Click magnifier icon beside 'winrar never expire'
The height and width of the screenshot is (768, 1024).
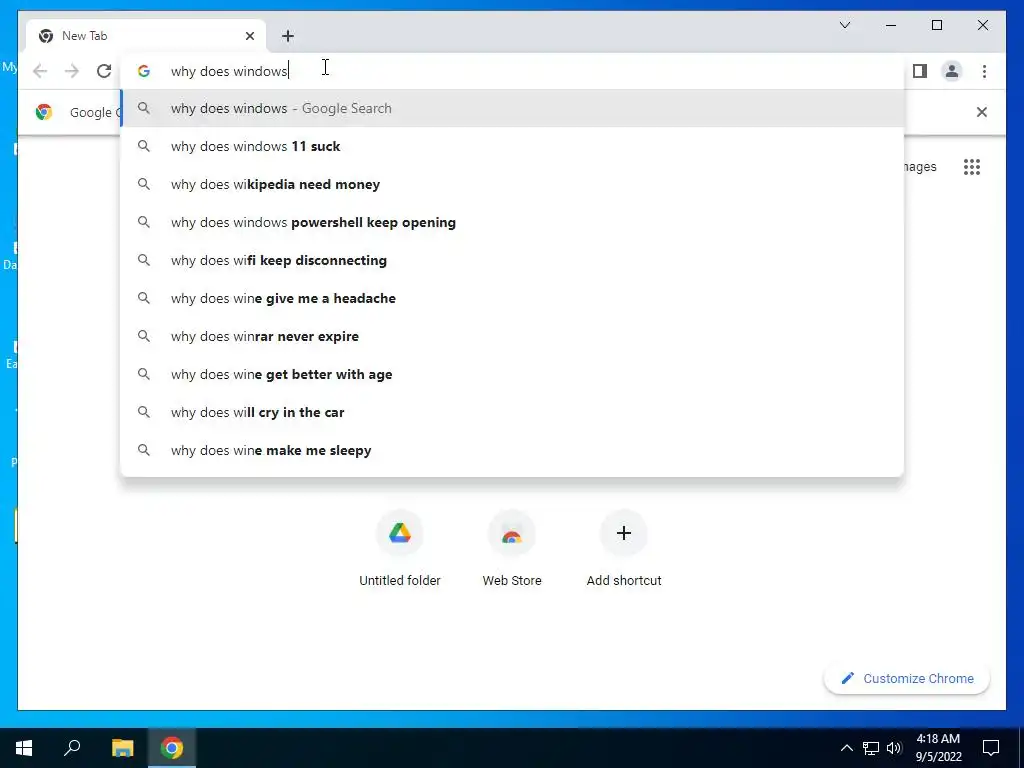144,336
